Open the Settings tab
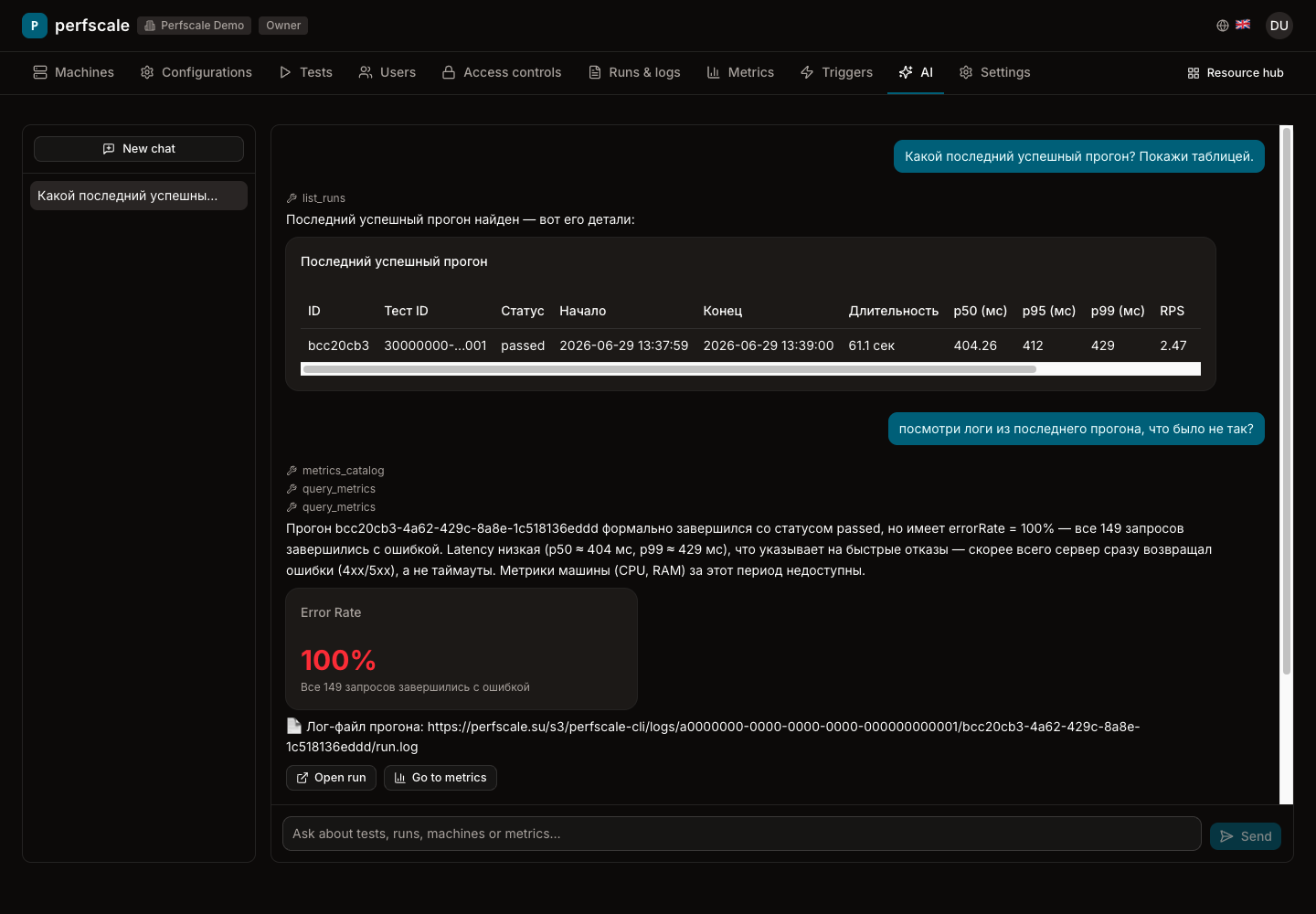Viewport: 1316px width, 914px height. tap(994, 72)
